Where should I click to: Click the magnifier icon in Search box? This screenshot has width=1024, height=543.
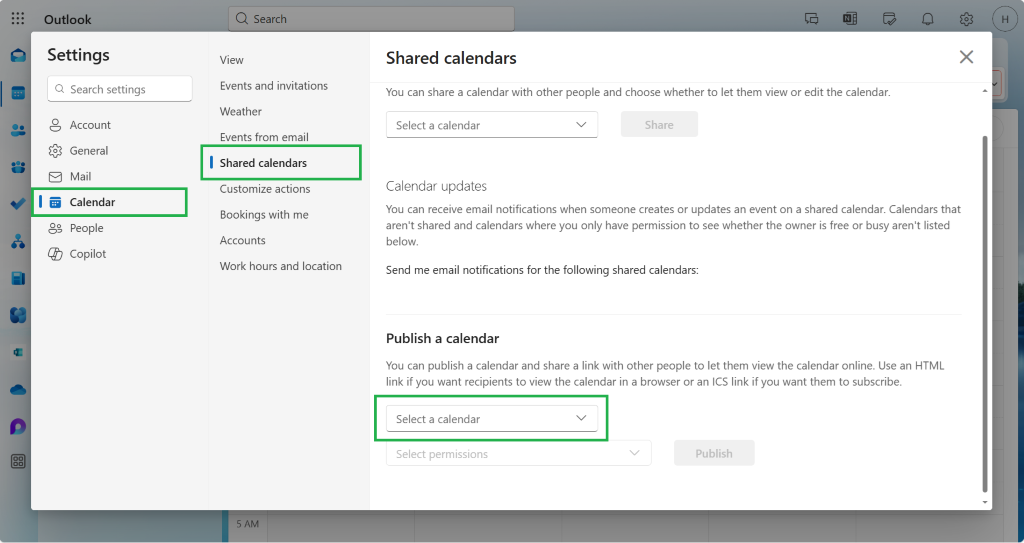pos(242,19)
